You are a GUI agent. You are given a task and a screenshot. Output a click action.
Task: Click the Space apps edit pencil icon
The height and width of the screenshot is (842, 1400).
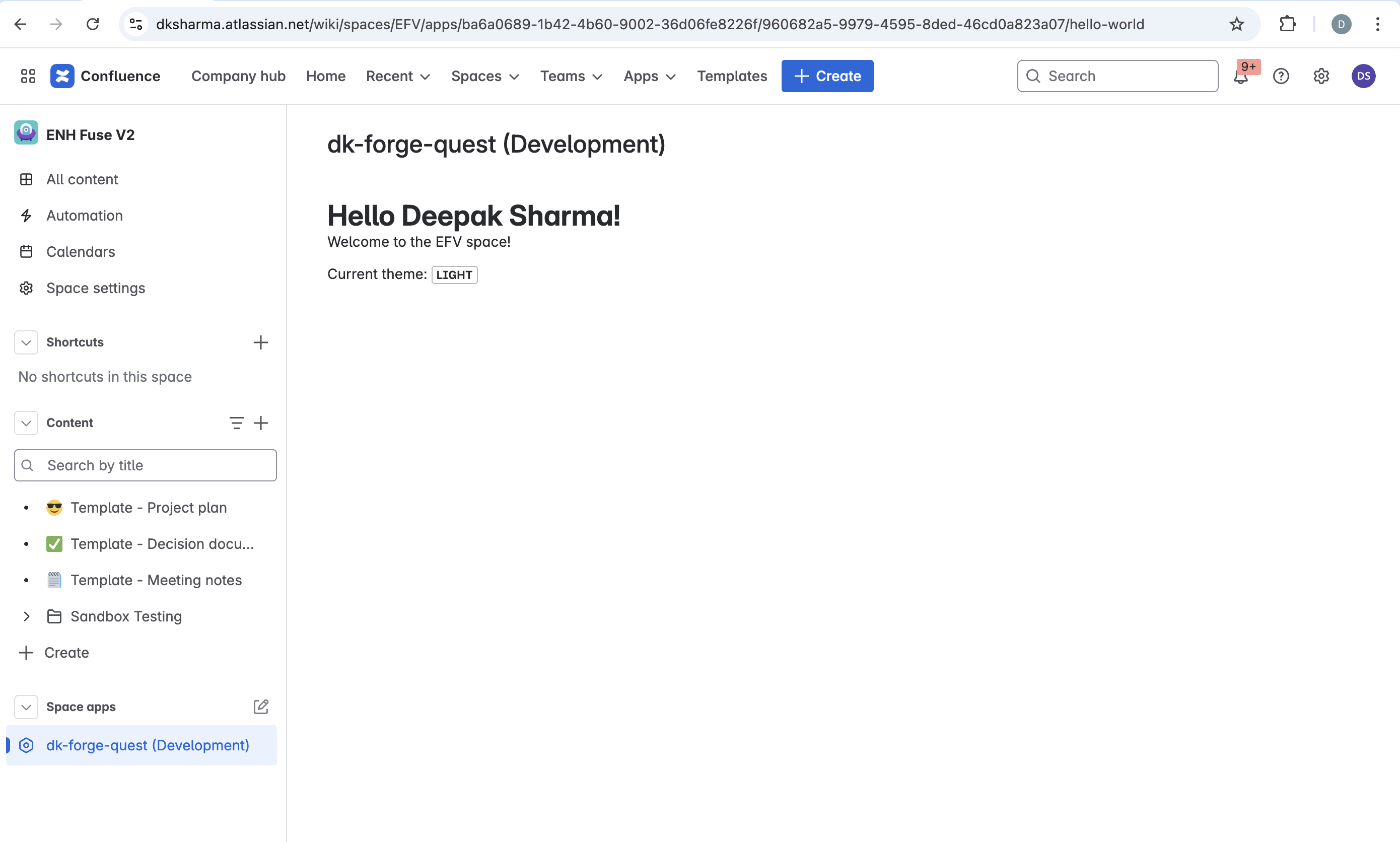tap(260, 707)
